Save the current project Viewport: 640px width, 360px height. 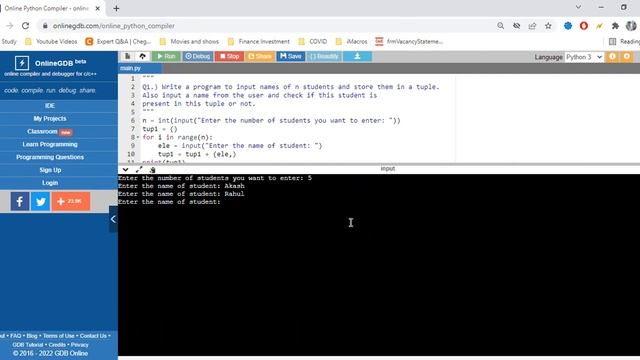point(291,56)
